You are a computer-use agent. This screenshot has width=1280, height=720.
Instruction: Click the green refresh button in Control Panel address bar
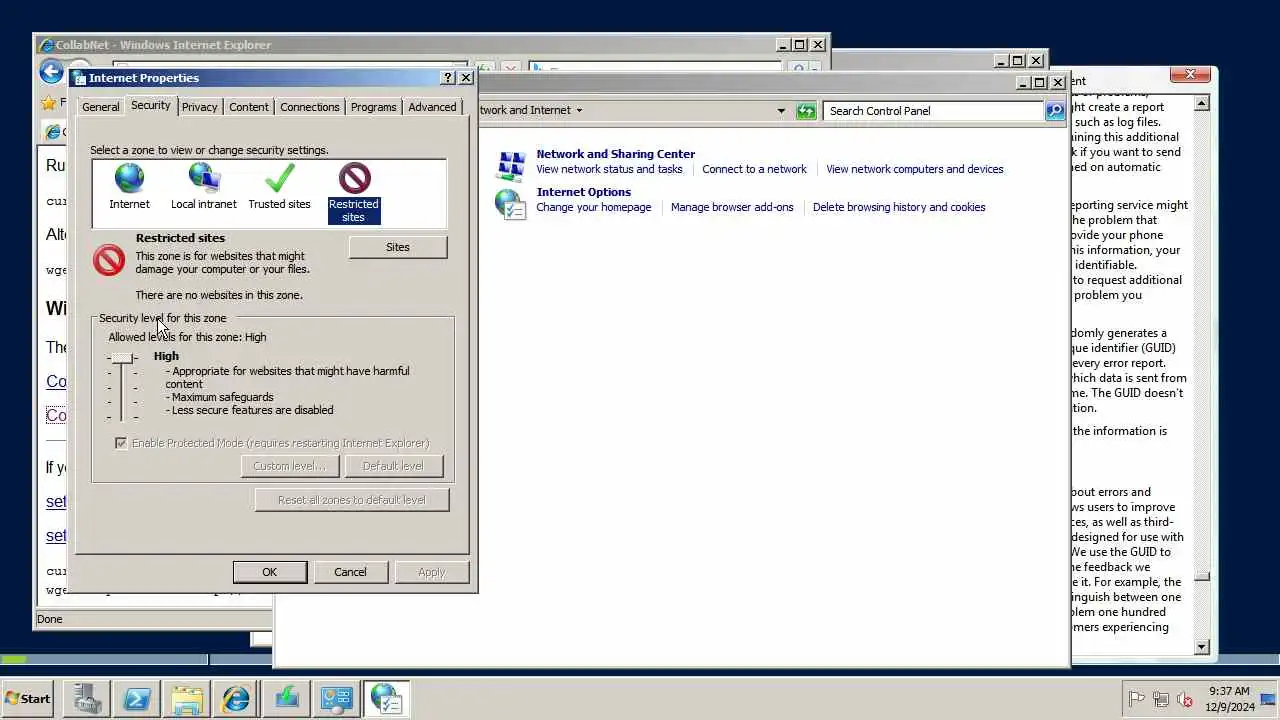(806, 111)
